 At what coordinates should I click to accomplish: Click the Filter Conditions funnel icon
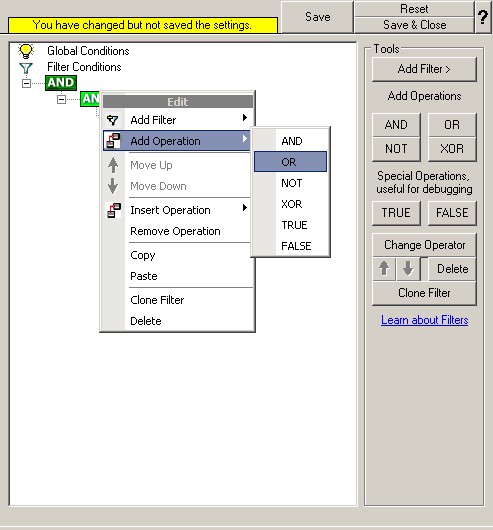26,68
